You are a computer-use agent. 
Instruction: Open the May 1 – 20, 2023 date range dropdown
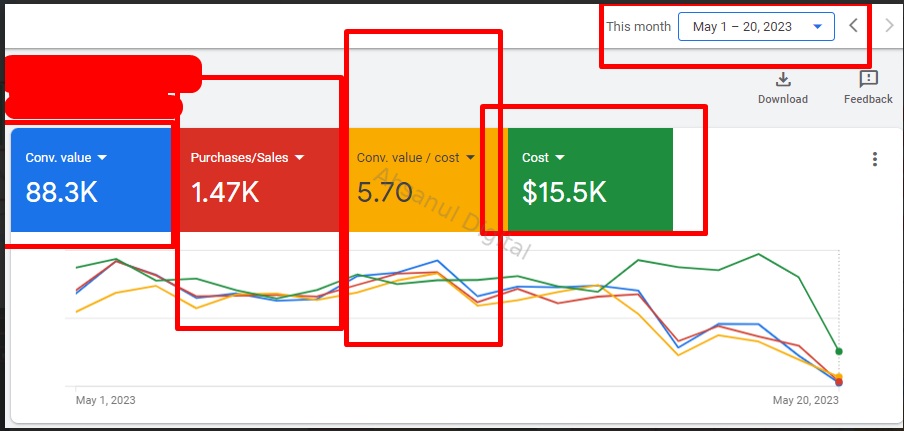756,27
